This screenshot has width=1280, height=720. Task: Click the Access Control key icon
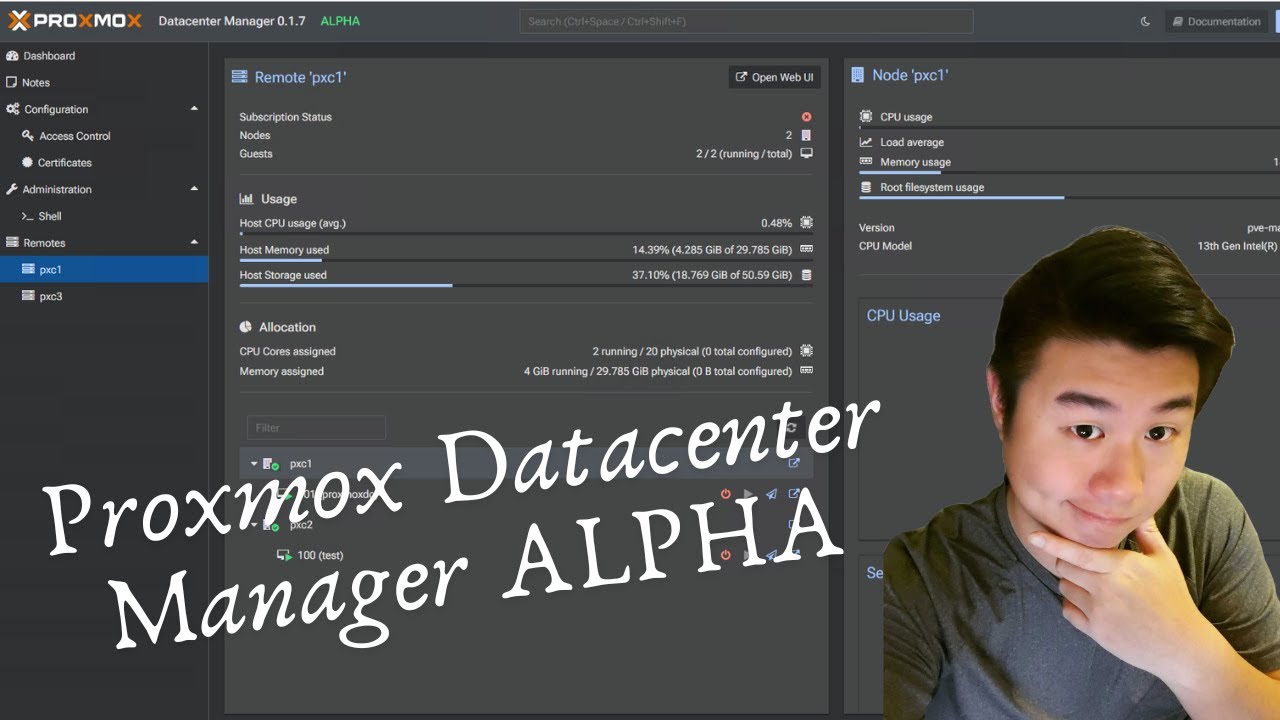point(28,136)
